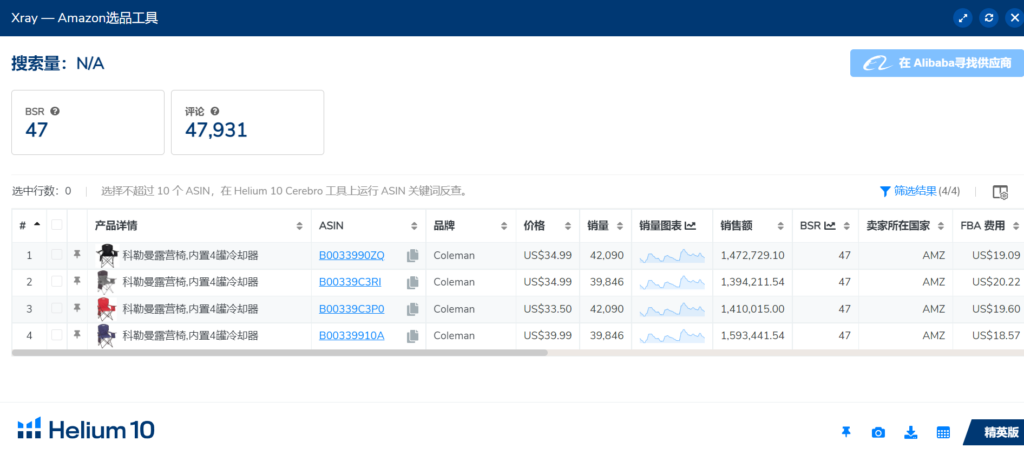Pin the row for ASIN B00339C3P0
The image size is (1024, 454).
77,309
